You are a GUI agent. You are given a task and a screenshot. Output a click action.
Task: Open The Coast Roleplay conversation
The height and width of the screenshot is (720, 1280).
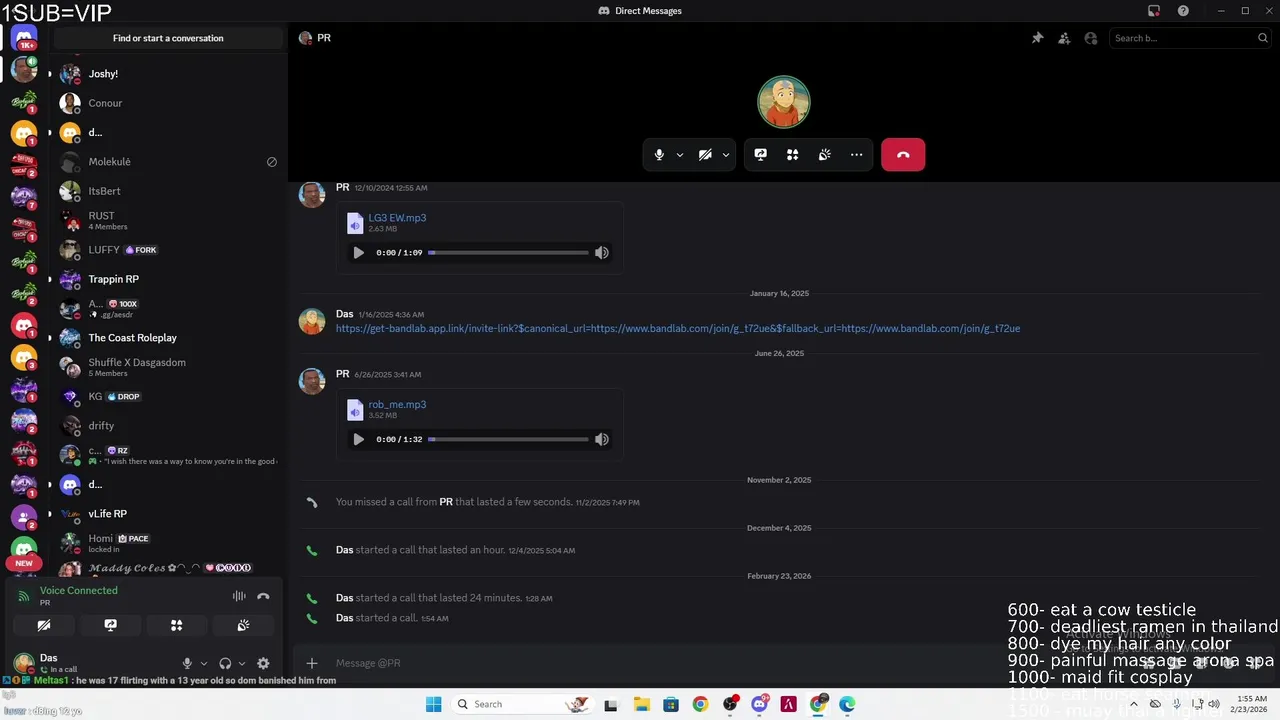168,338
